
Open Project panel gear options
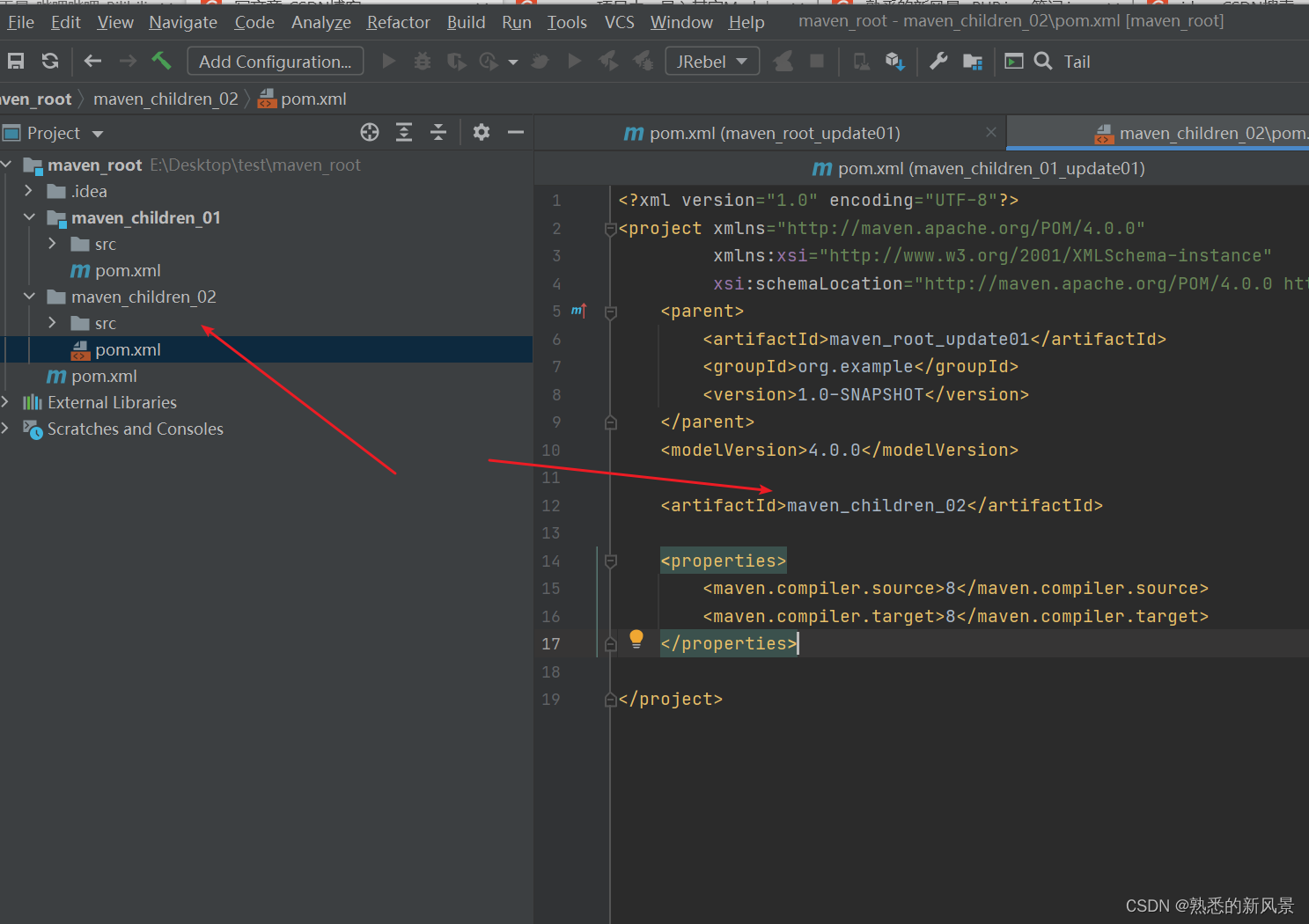[x=482, y=132]
